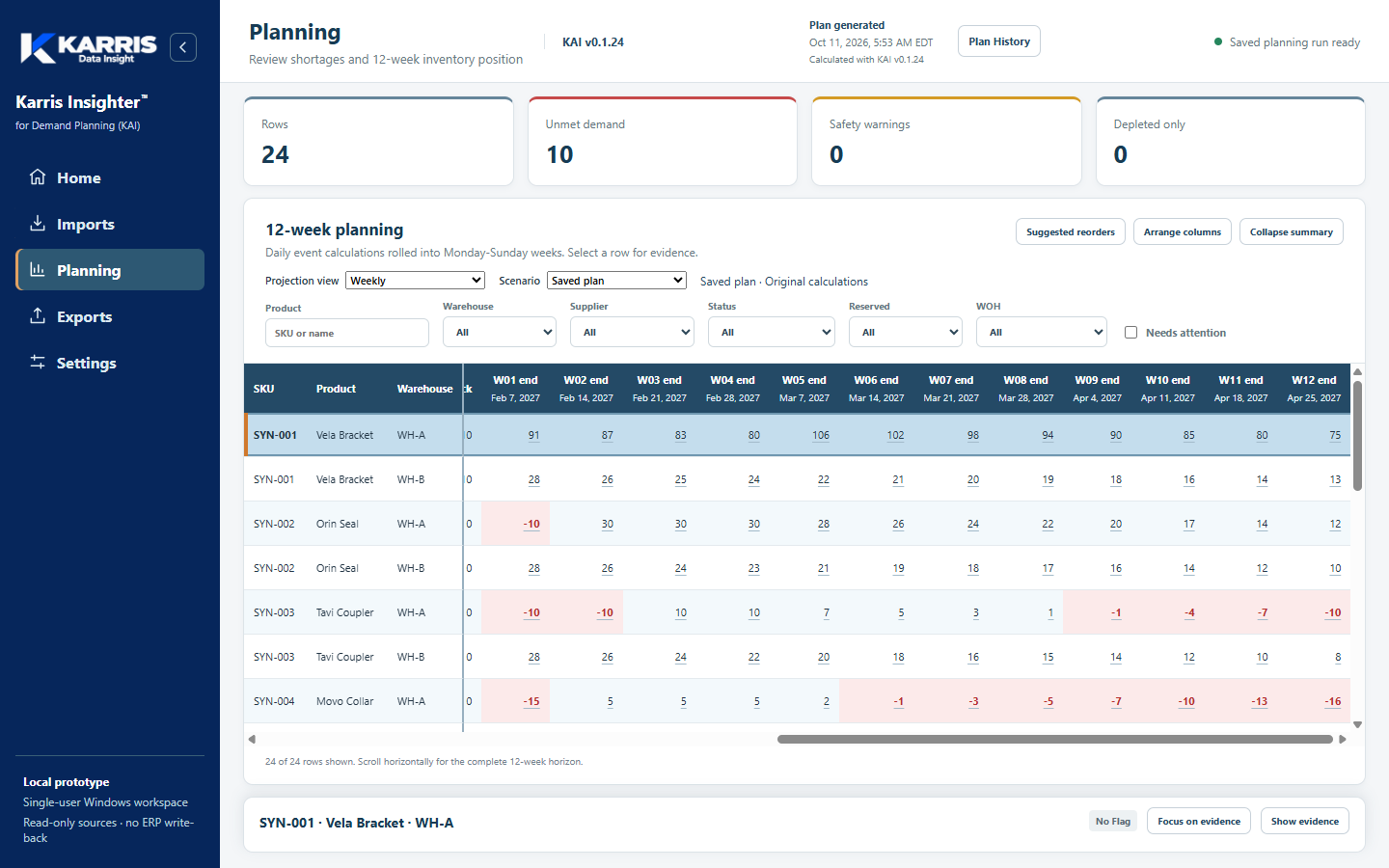The image size is (1389, 868).
Task: Collapse sidebar with the chevron button
Action: (183, 47)
